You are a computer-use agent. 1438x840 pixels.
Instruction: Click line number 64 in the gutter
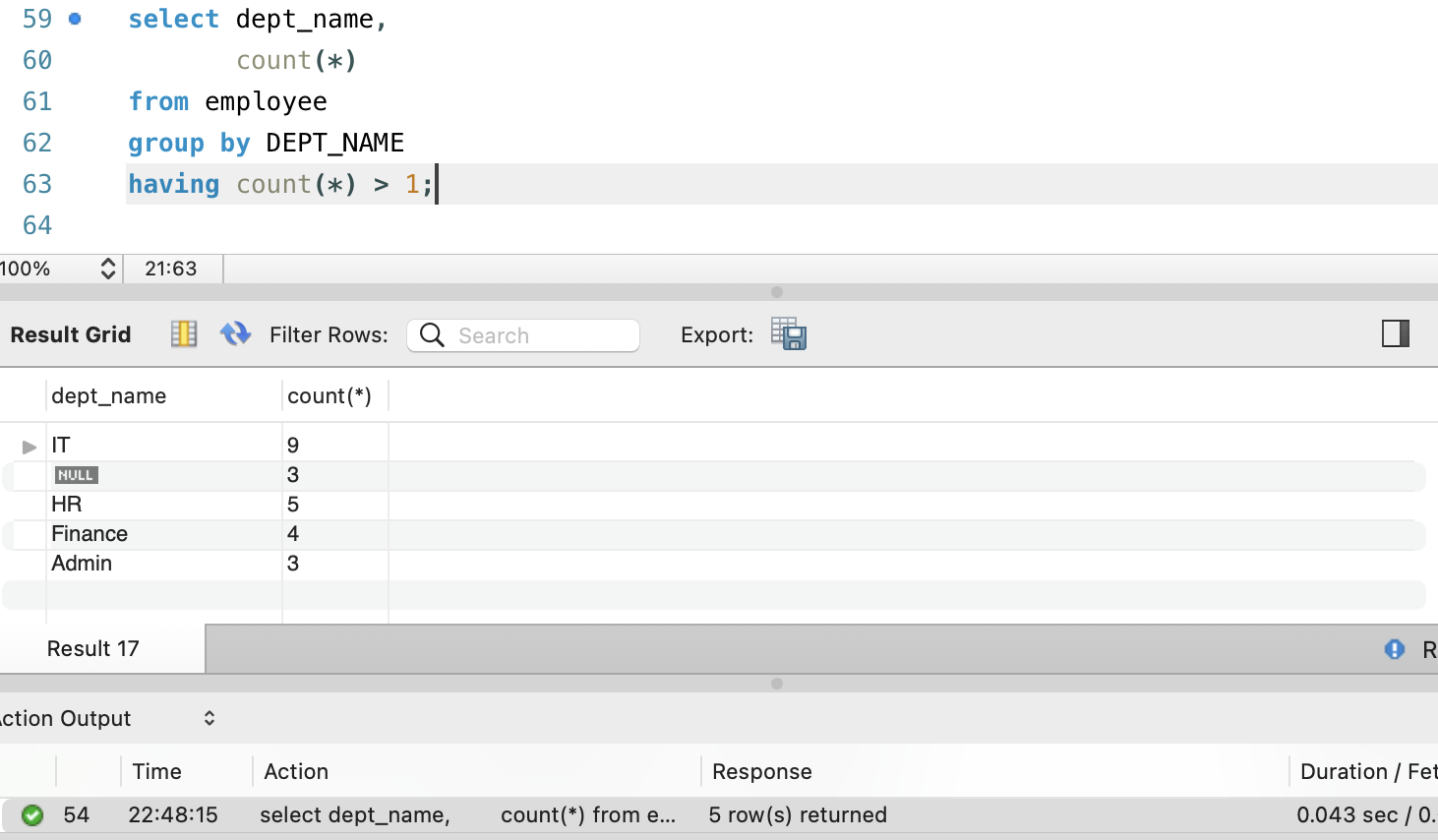tap(37, 225)
